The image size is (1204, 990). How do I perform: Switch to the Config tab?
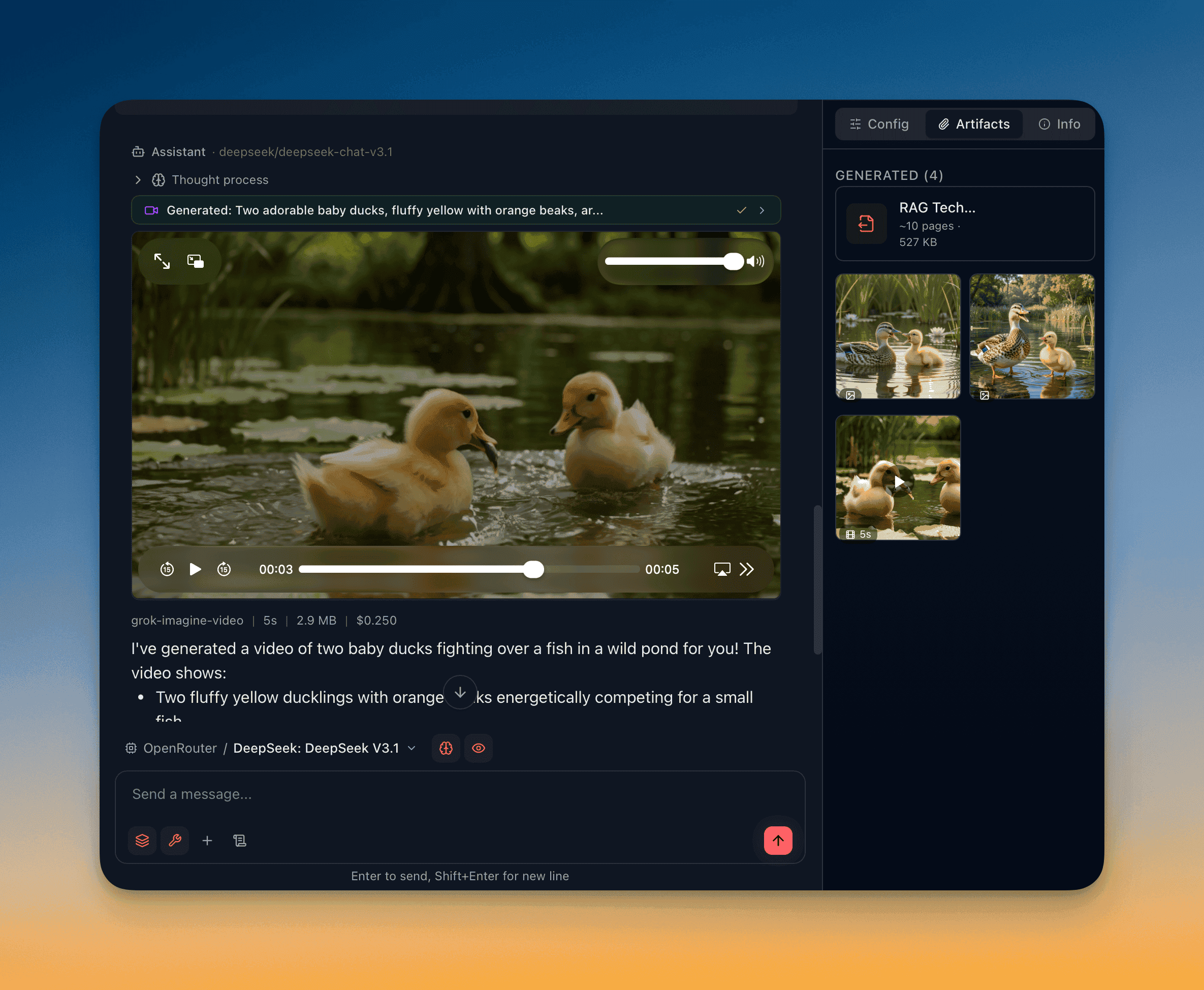[879, 124]
